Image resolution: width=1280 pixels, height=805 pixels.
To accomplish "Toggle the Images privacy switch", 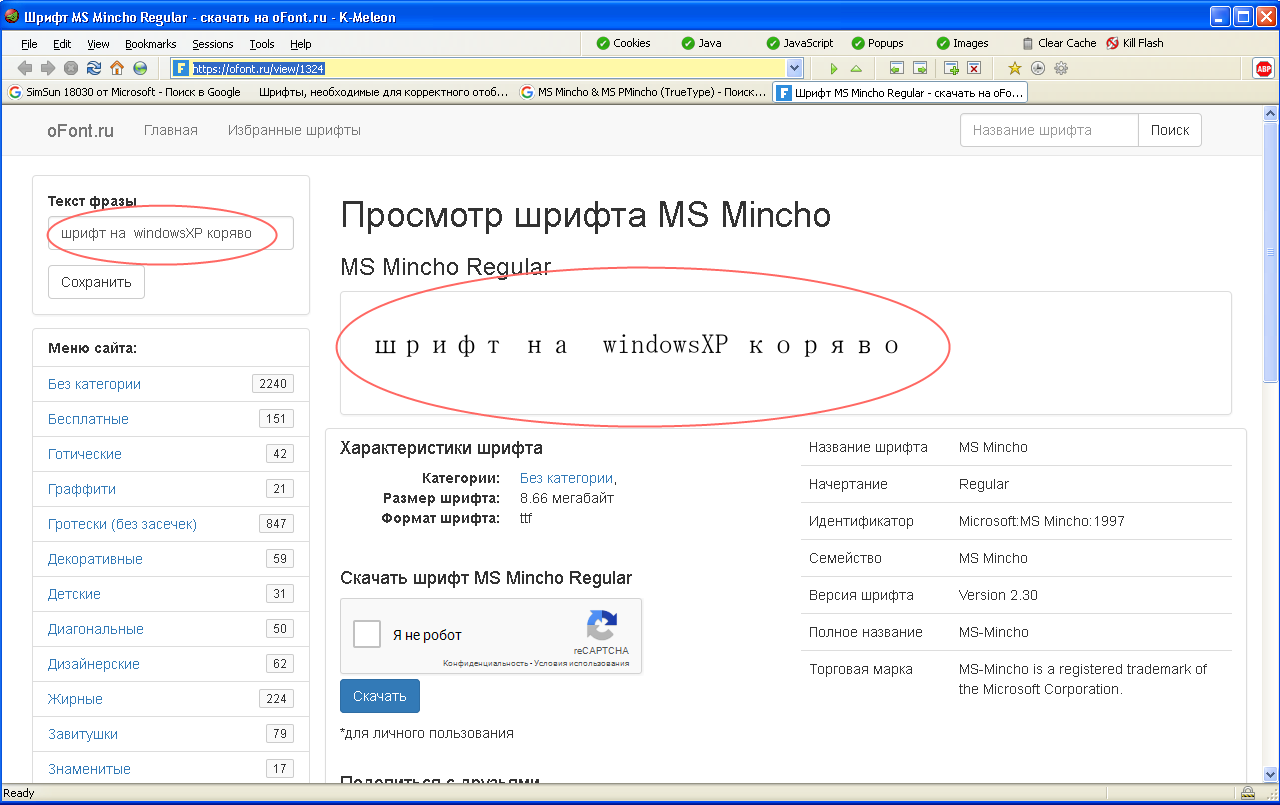I will tap(963, 43).
